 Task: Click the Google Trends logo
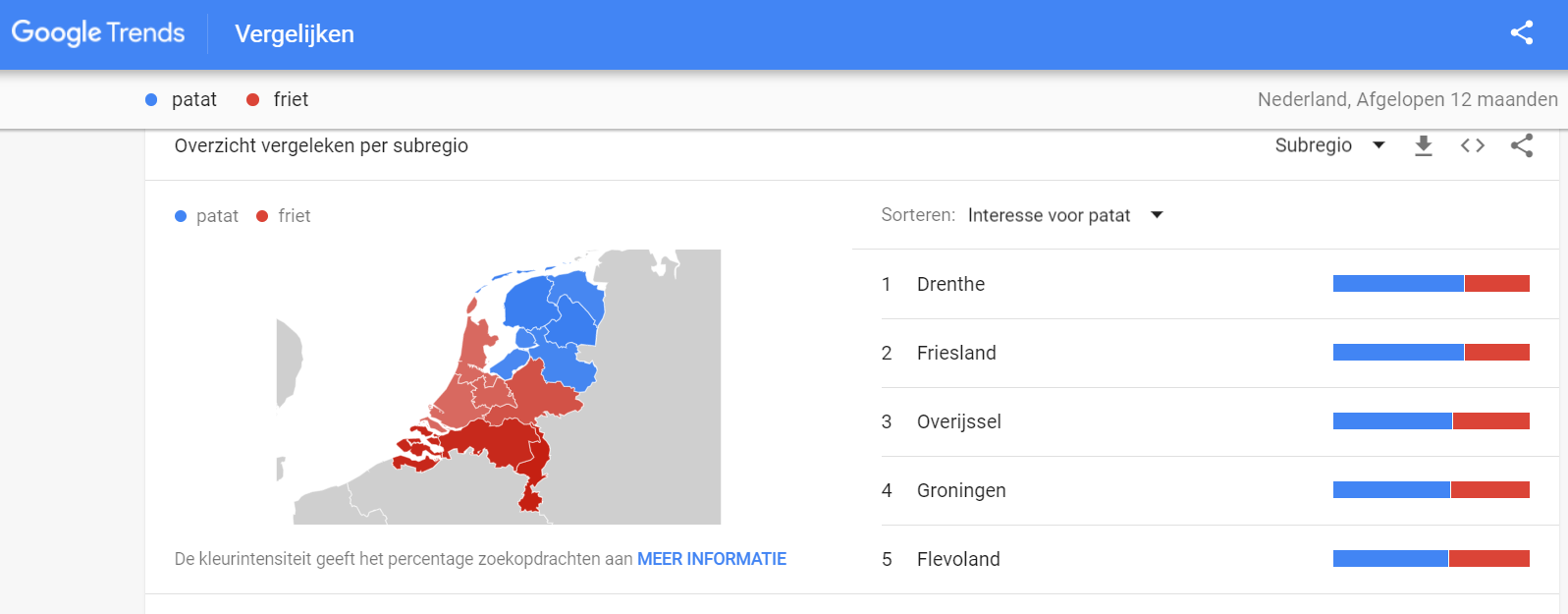point(98,32)
